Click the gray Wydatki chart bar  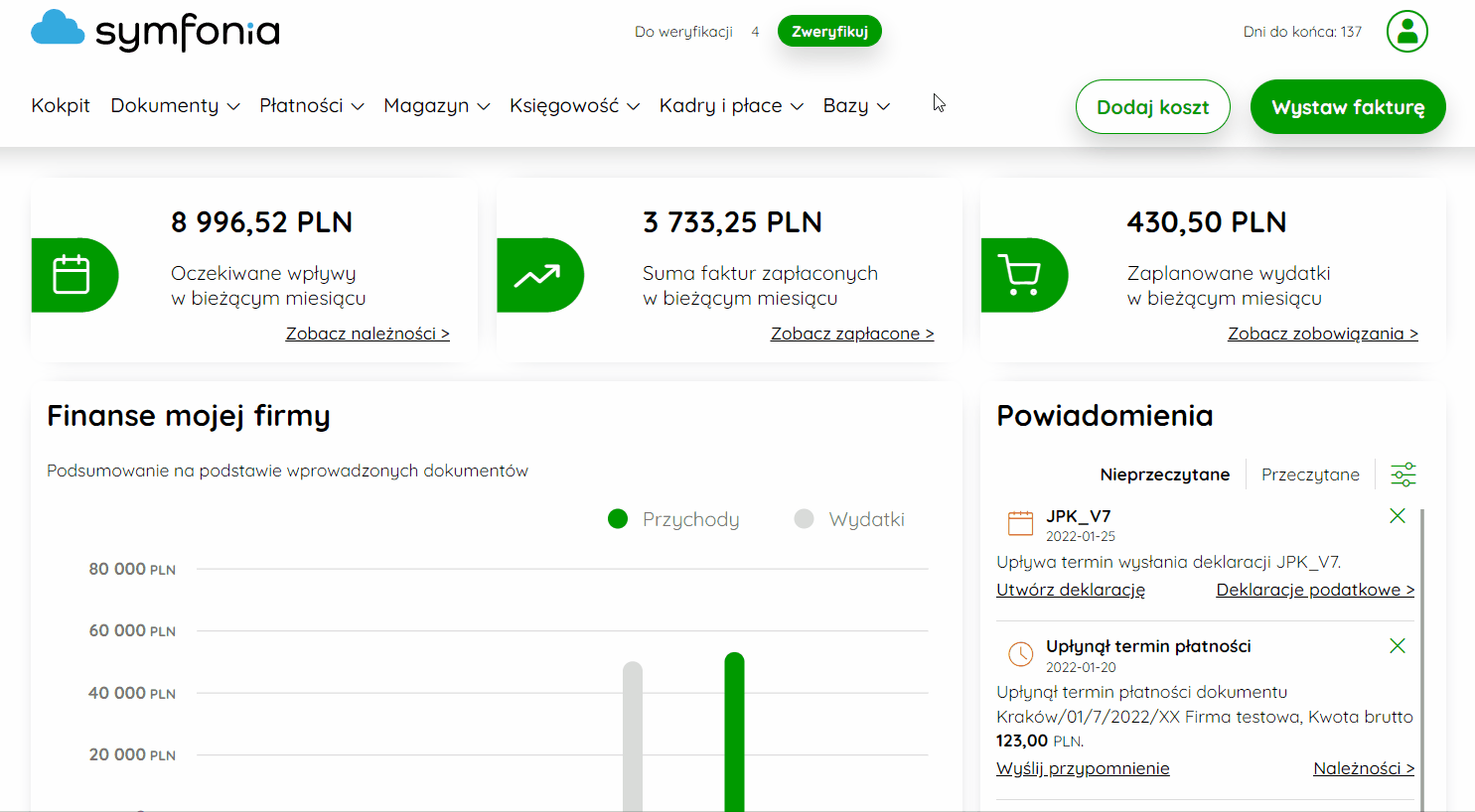pos(633,737)
